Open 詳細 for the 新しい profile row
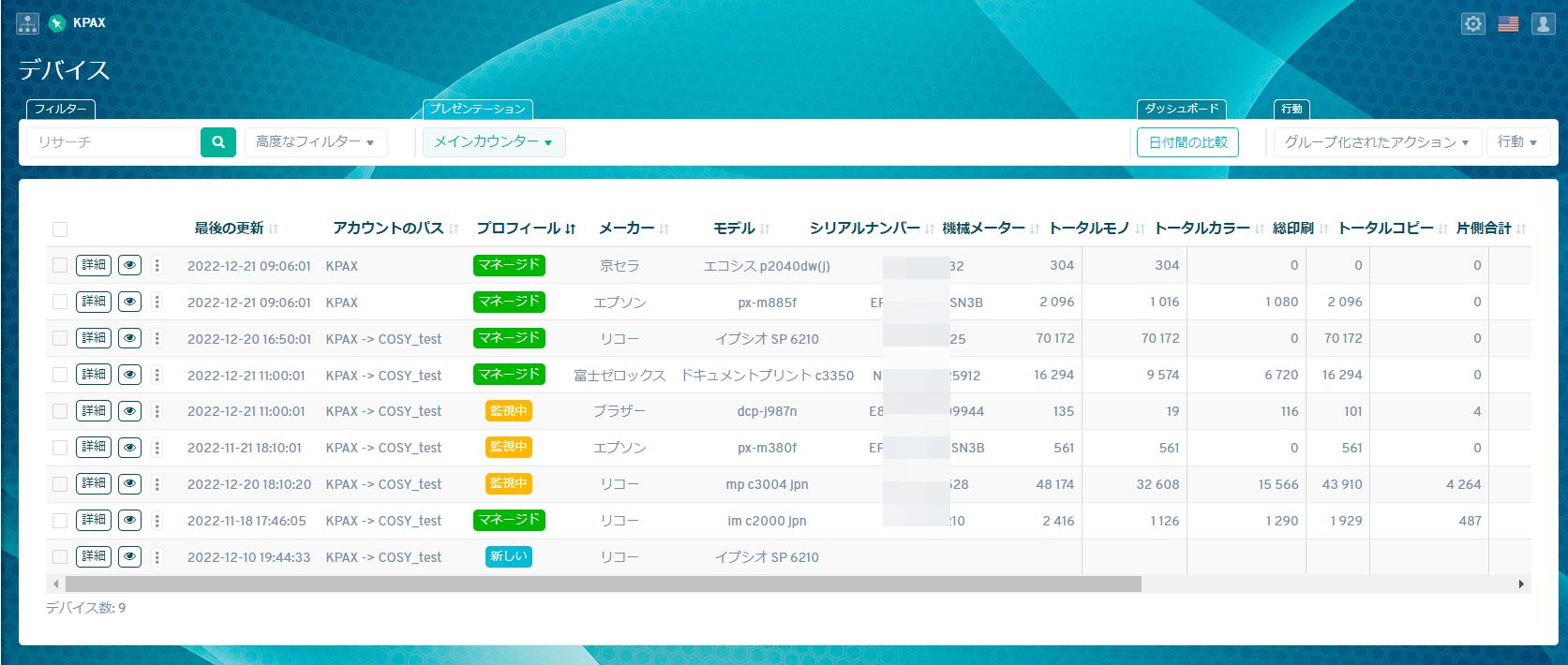The image size is (1568, 665). tap(94, 557)
